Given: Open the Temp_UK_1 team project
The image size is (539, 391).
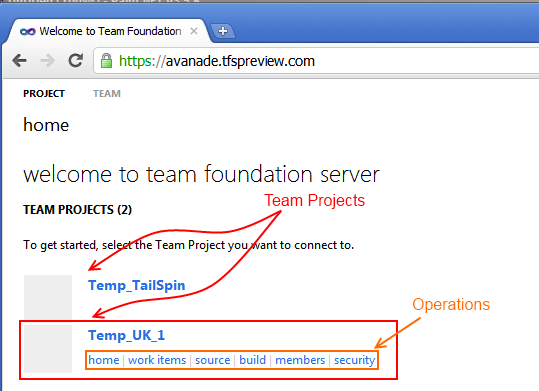Looking at the screenshot, I should 126,335.
